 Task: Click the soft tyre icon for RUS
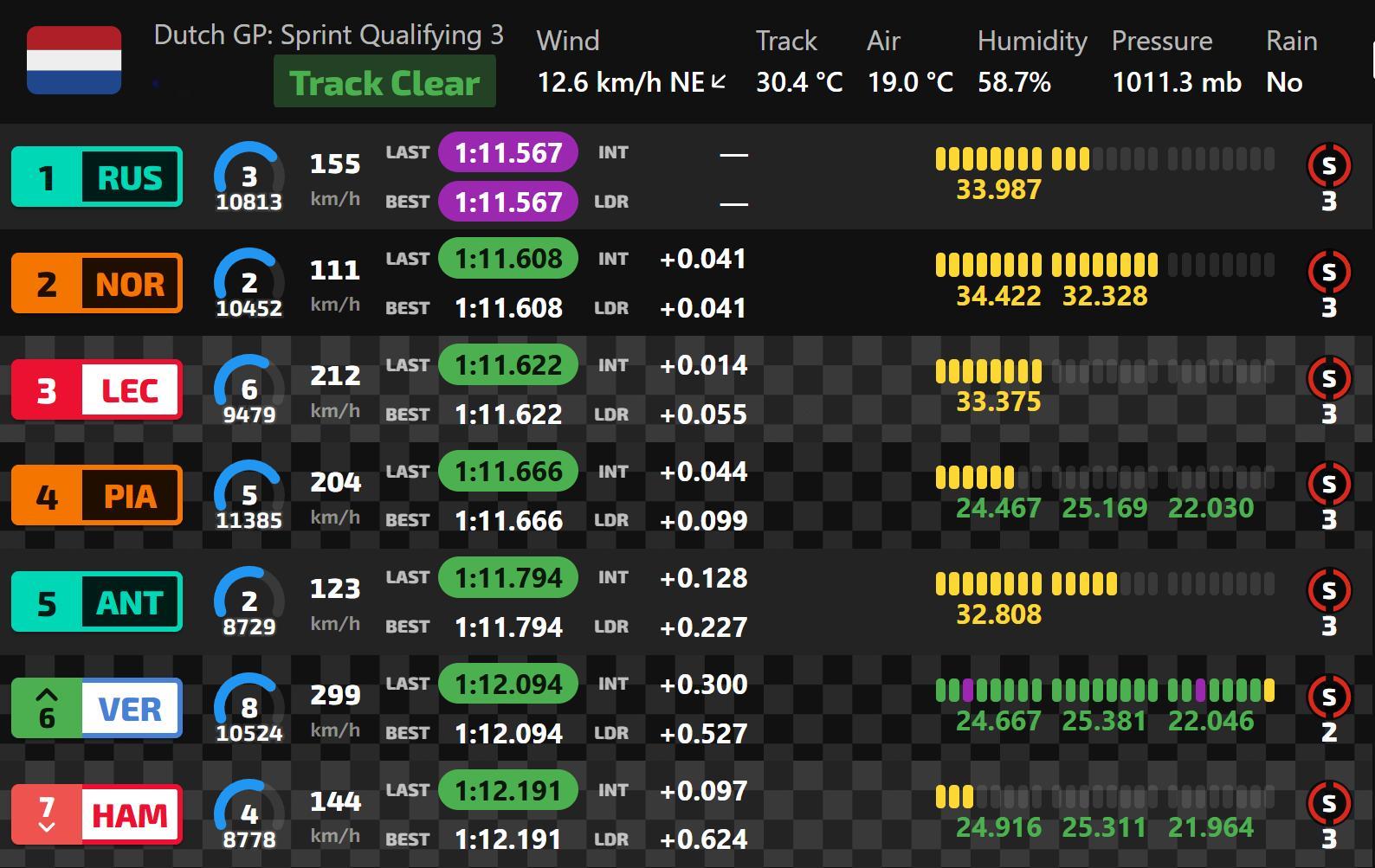tap(1329, 164)
